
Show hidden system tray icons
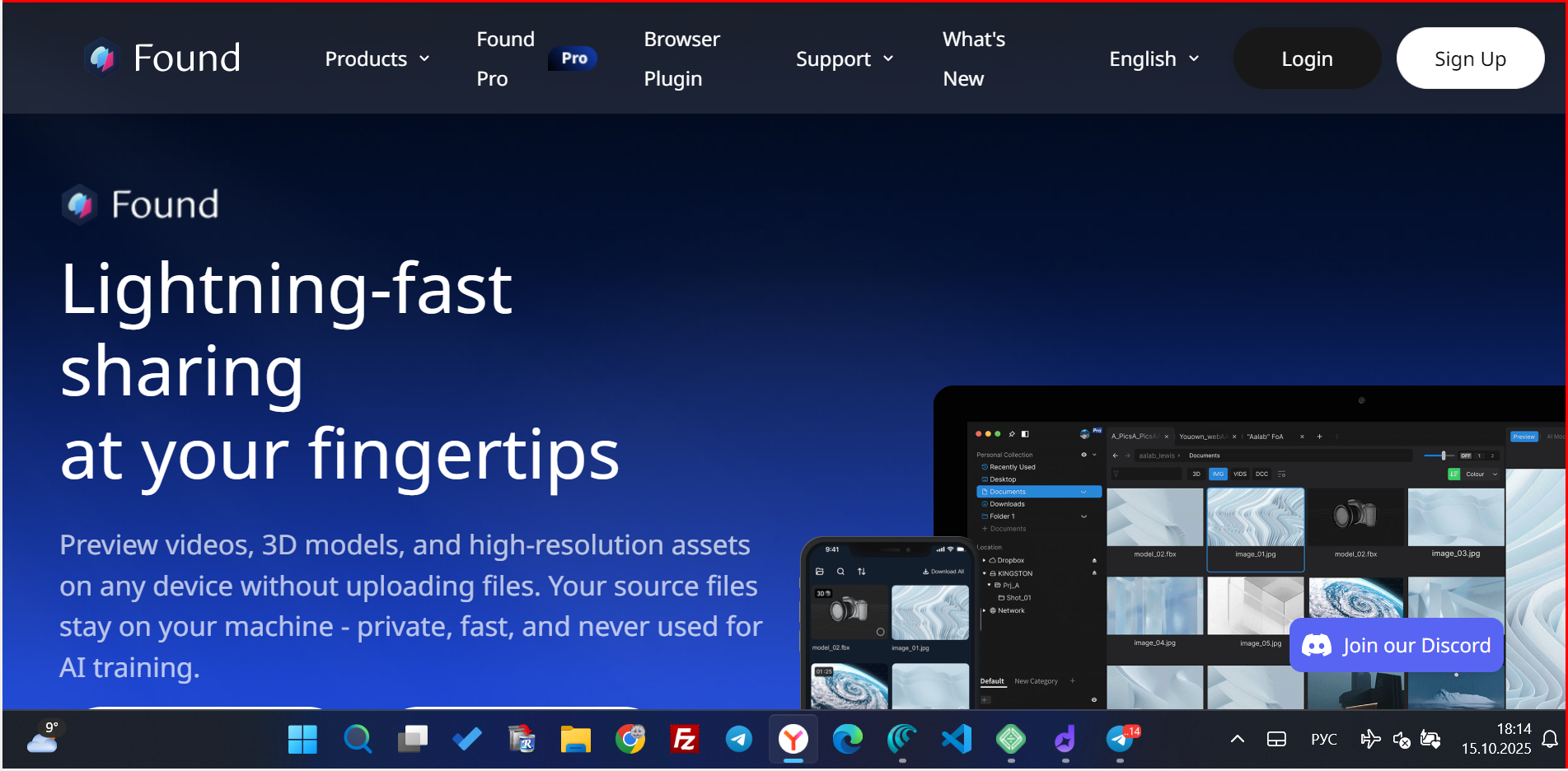point(1237,739)
